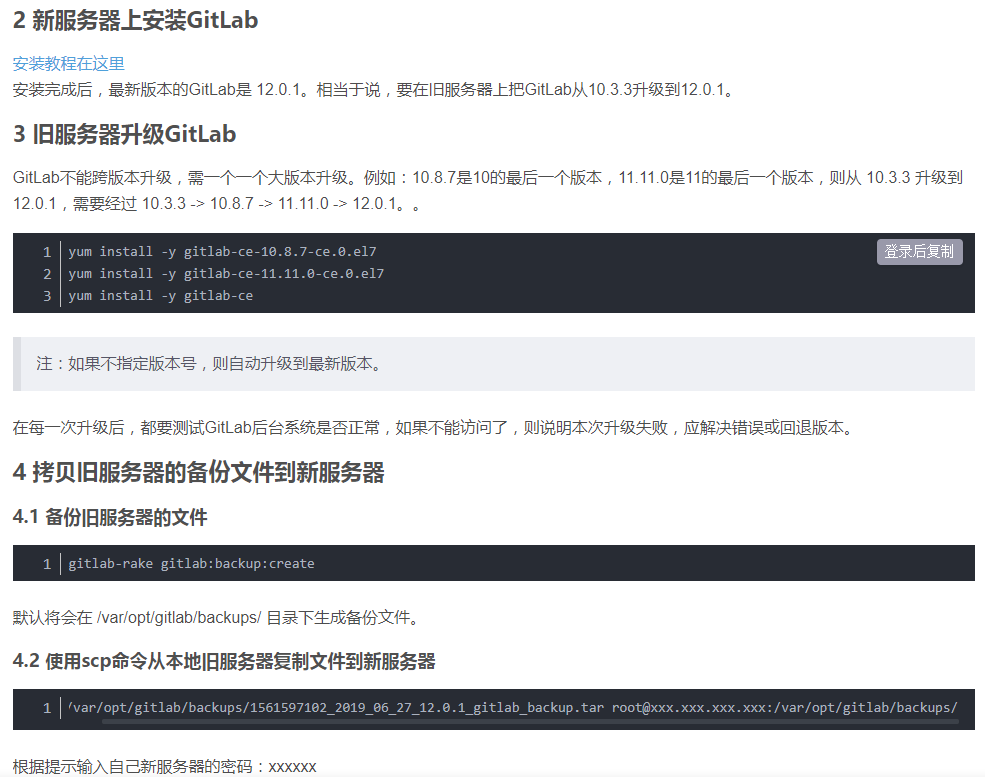
Task: Click paragraph 安装完成后，最新版本的GitLab是 12.0.1
Action: 374,89
